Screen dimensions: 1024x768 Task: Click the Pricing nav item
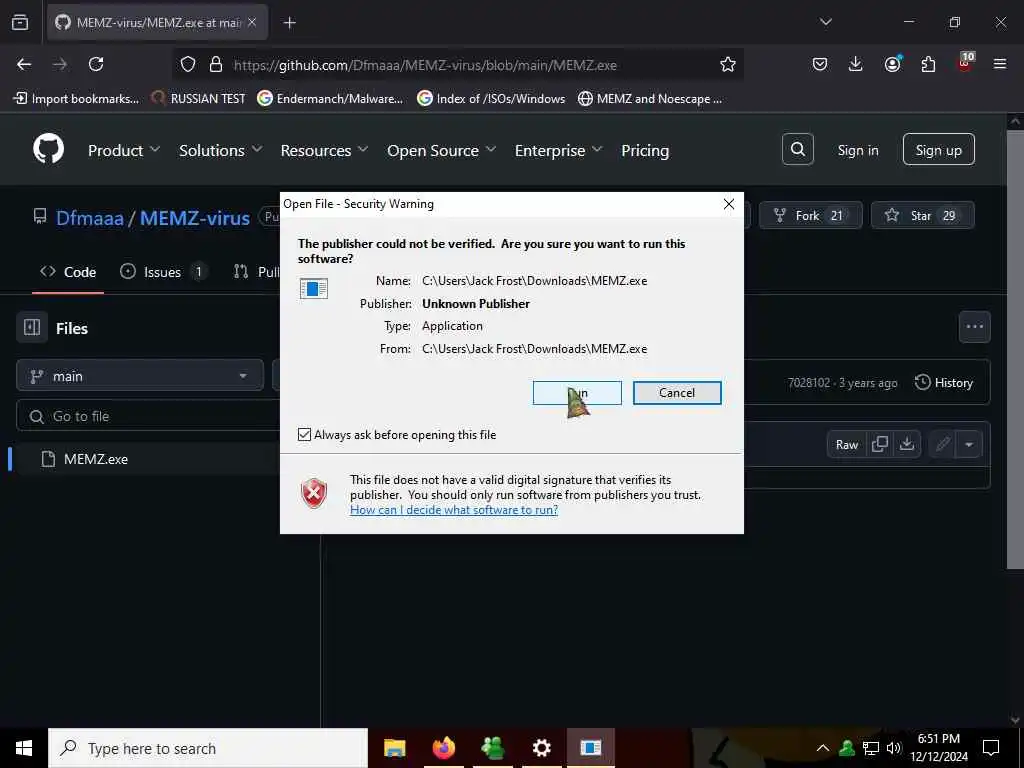(645, 150)
